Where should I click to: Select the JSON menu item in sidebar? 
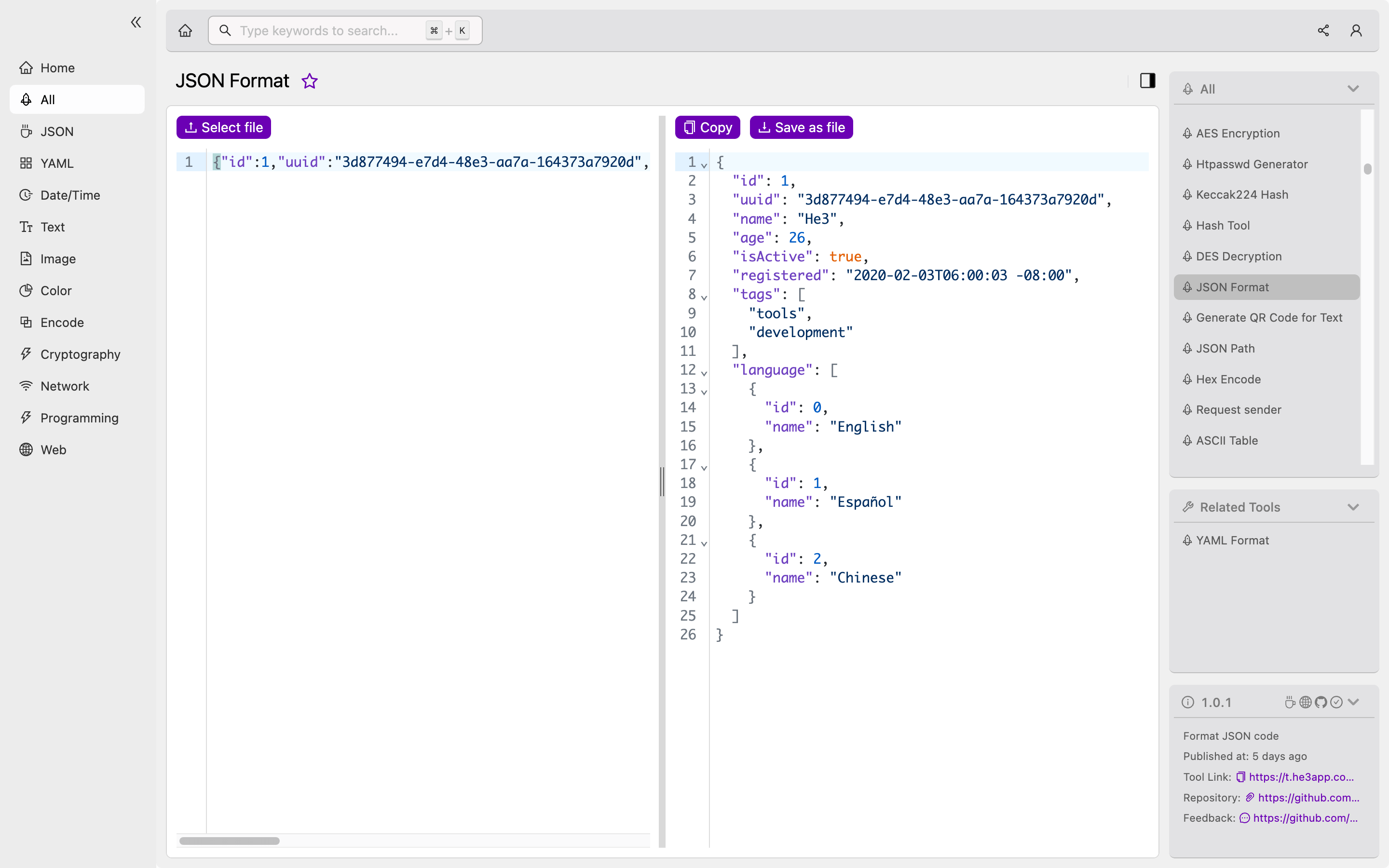56,131
